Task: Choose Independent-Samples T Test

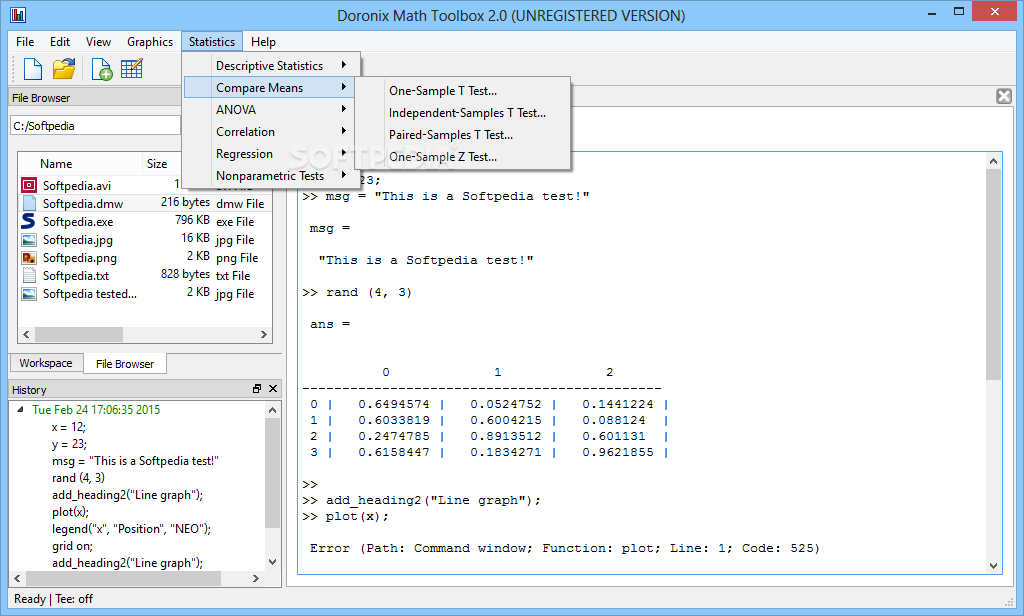Action: pyautogui.click(x=463, y=112)
